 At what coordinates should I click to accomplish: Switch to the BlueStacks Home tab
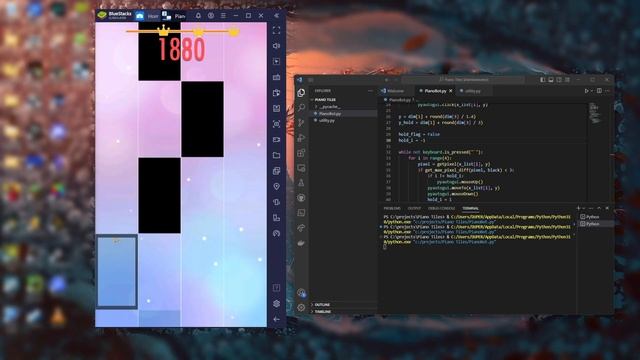tap(148, 16)
